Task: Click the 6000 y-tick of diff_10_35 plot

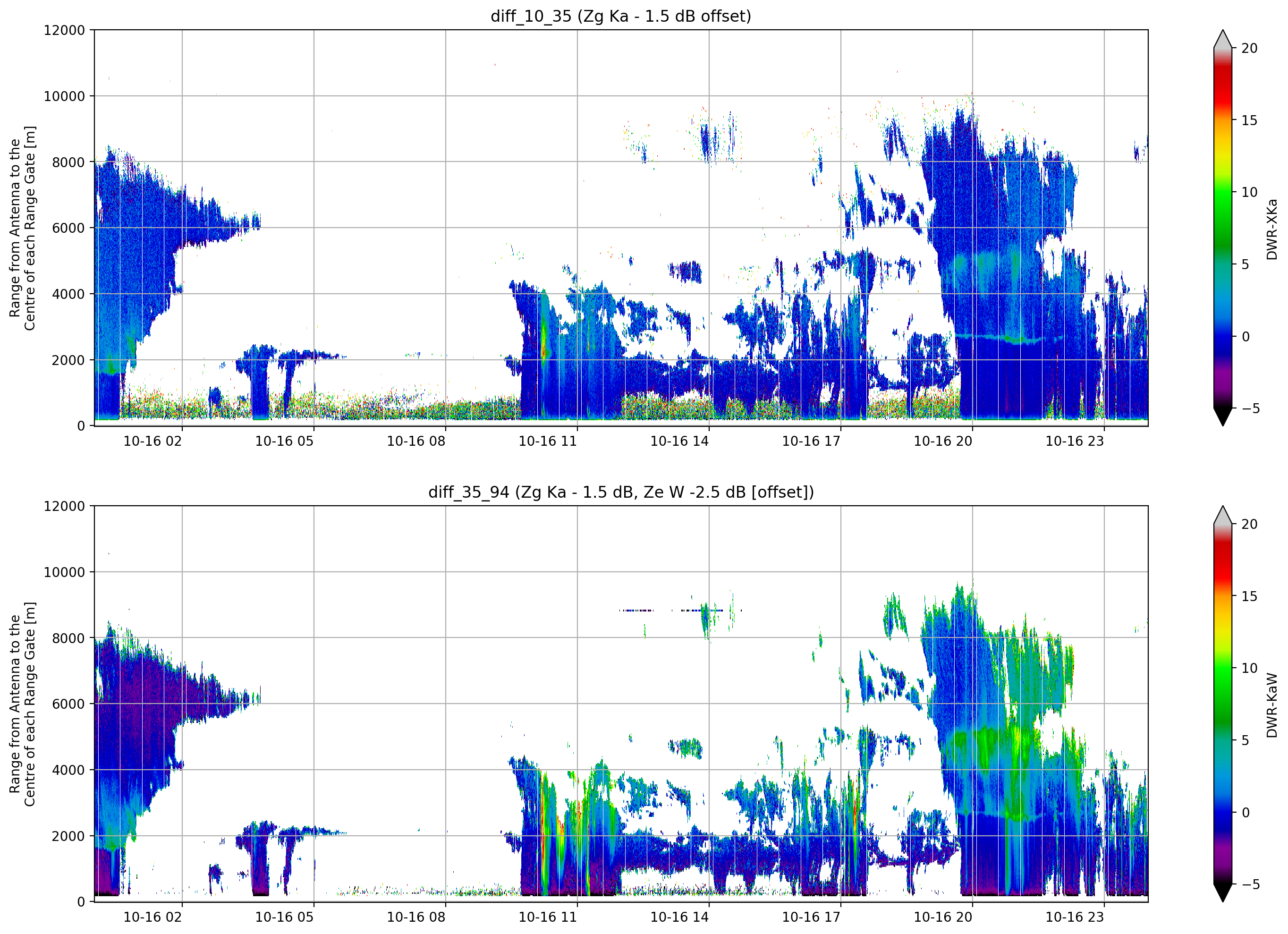Action: [x=68, y=229]
